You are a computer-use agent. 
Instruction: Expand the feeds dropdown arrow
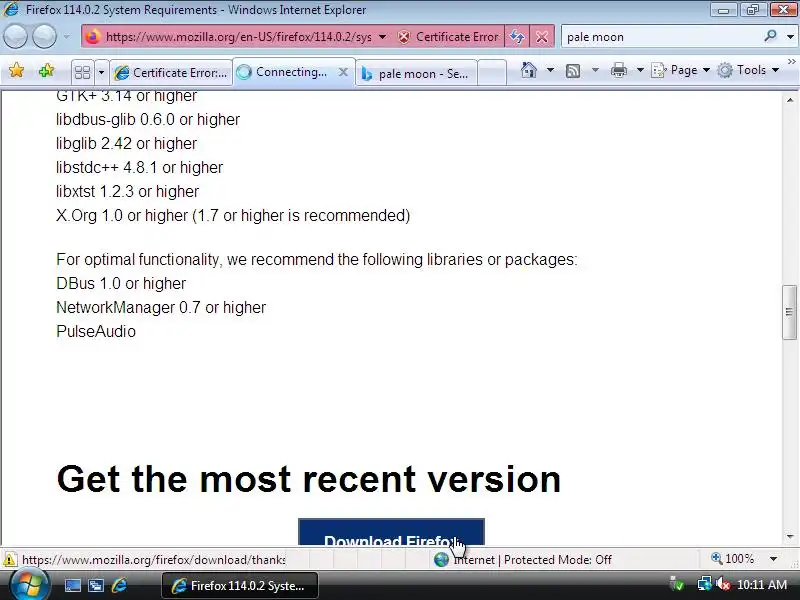click(x=595, y=70)
